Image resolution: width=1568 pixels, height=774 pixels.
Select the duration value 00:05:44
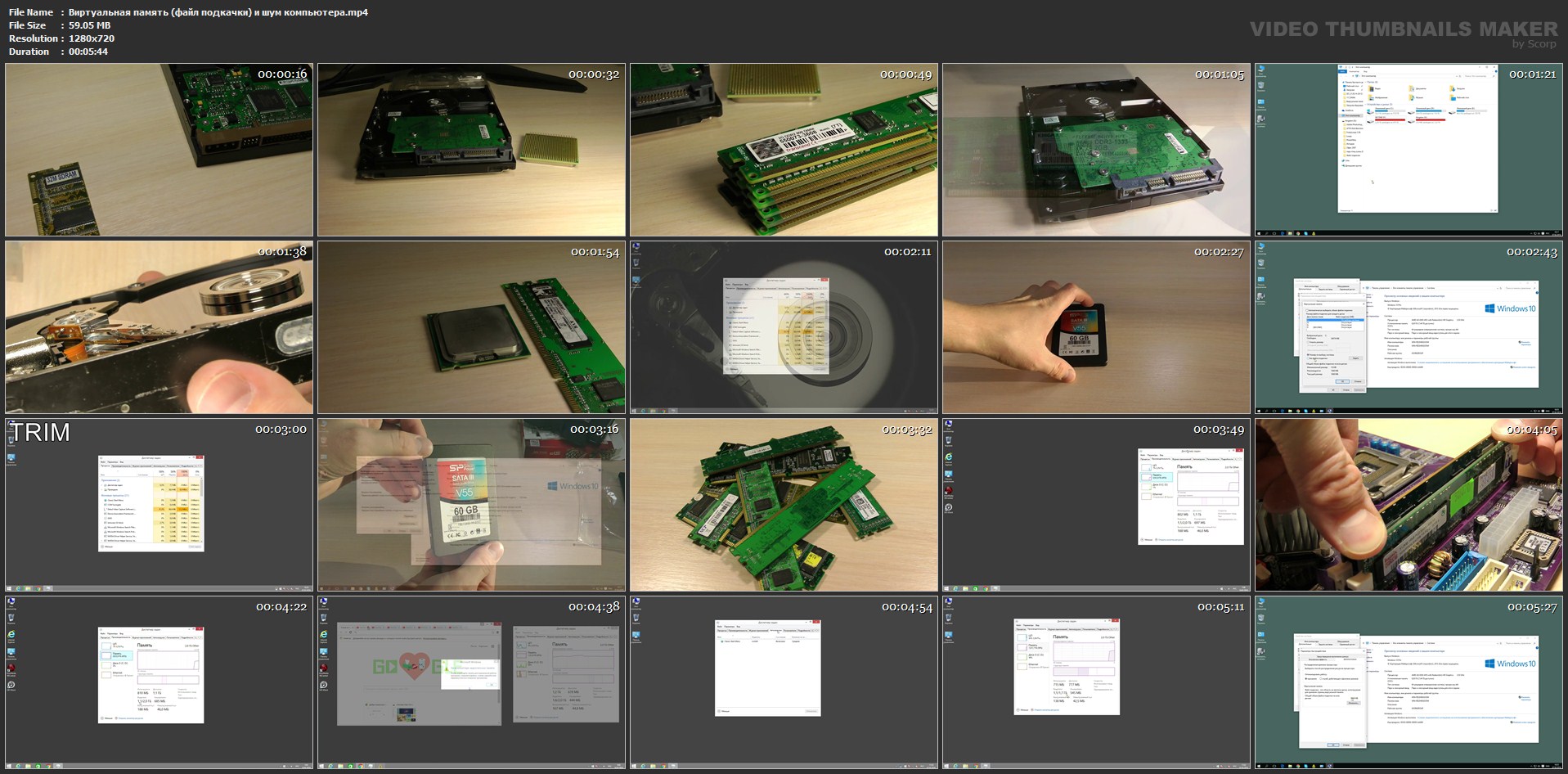point(88,52)
